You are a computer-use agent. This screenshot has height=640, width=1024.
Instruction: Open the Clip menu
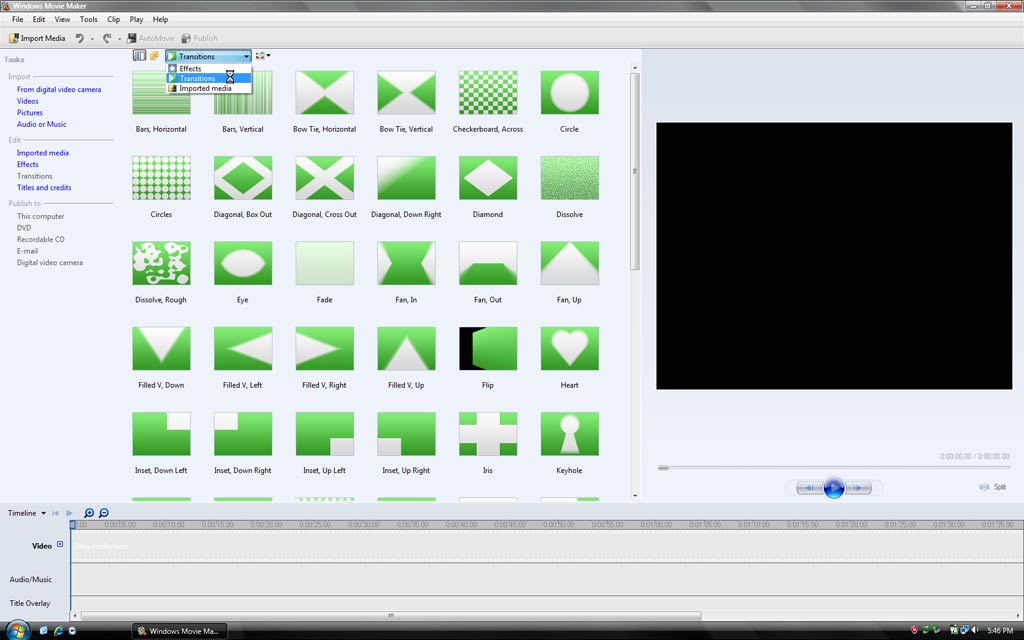point(113,19)
